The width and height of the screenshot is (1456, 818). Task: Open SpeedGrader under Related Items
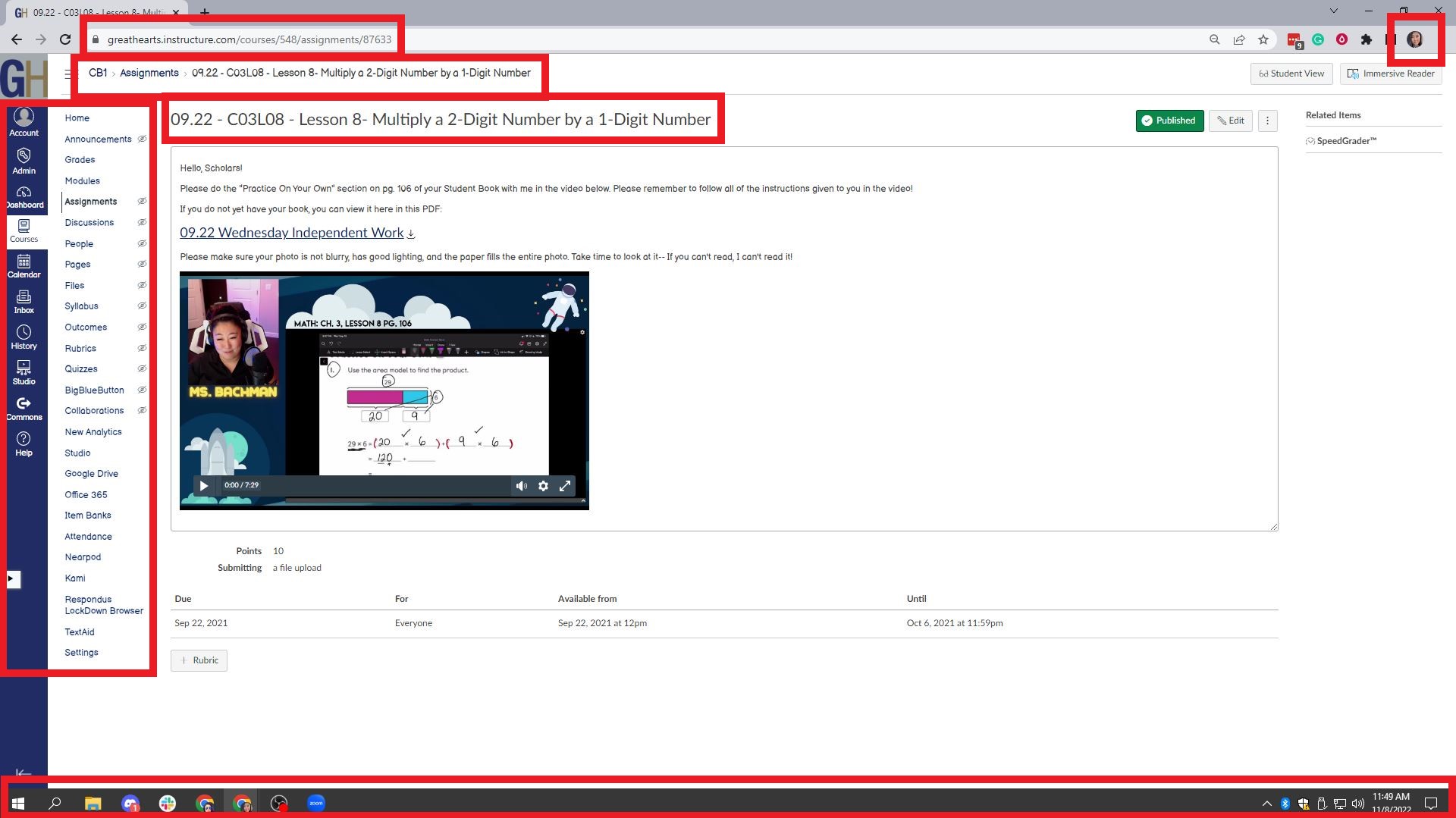click(x=1346, y=140)
